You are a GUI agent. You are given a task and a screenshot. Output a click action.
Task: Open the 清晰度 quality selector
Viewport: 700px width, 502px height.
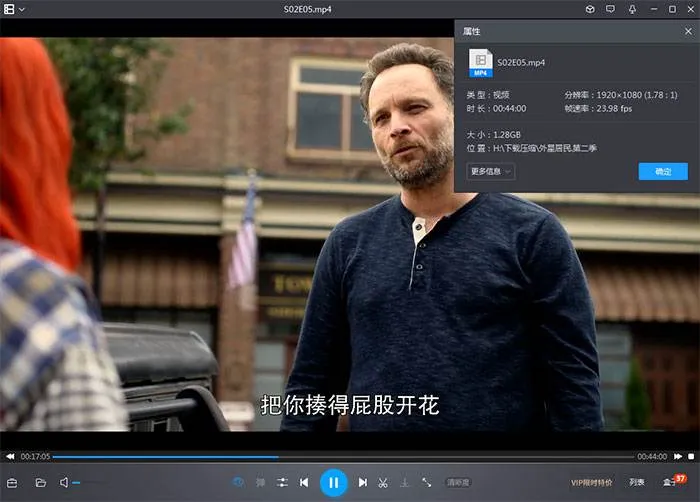click(458, 483)
